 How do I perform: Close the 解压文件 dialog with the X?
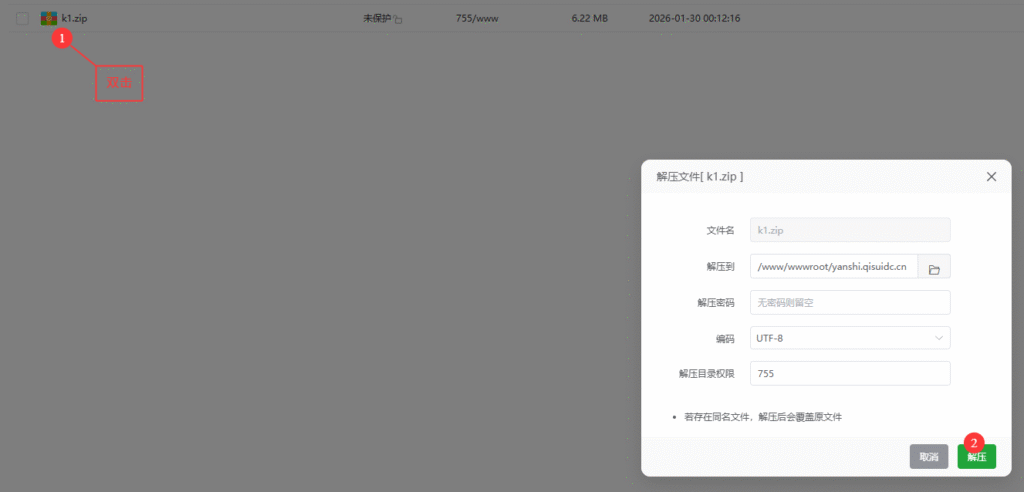[x=991, y=176]
